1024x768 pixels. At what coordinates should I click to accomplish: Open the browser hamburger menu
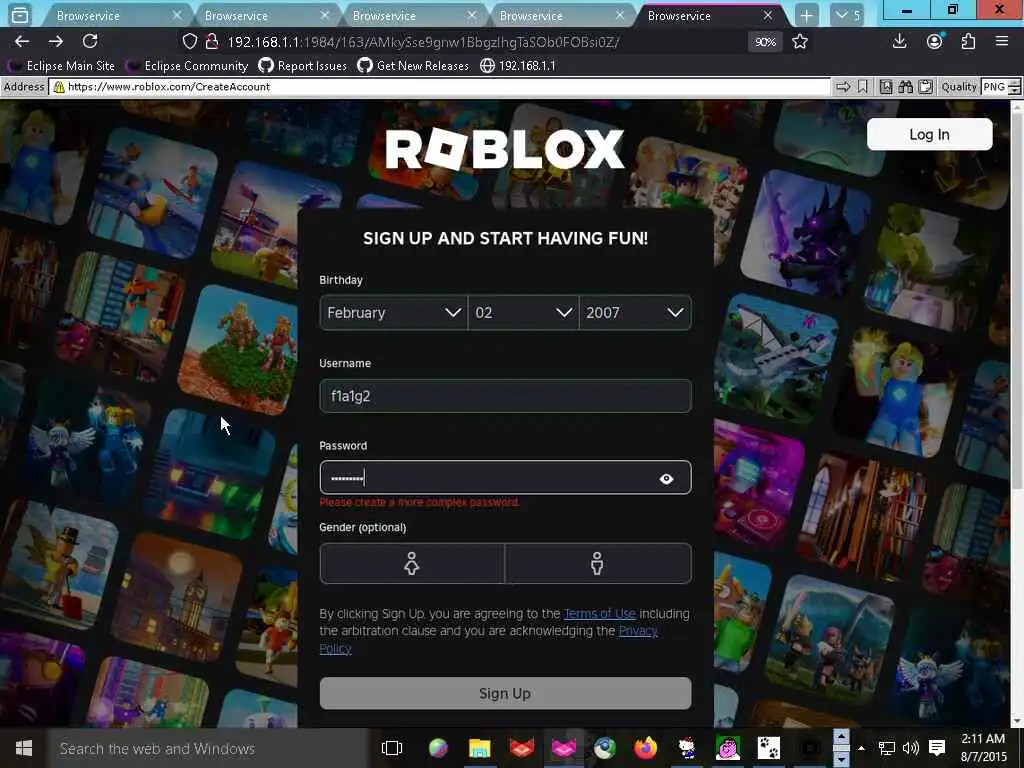pos(1002,42)
